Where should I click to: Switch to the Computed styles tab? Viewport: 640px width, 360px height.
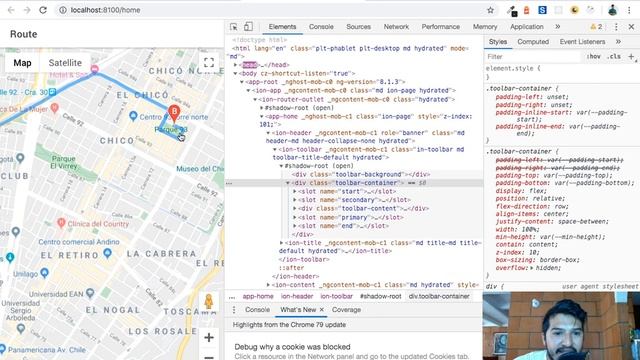point(533,42)
